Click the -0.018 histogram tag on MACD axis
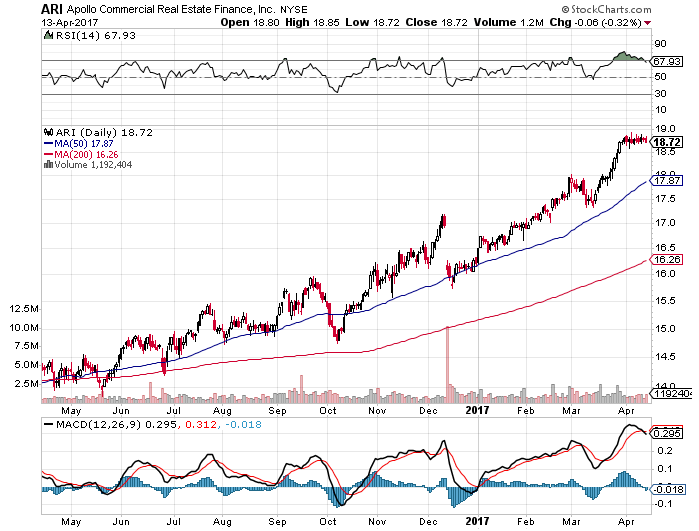The width and height of the screenshot is (699, 531). point(667,490)
